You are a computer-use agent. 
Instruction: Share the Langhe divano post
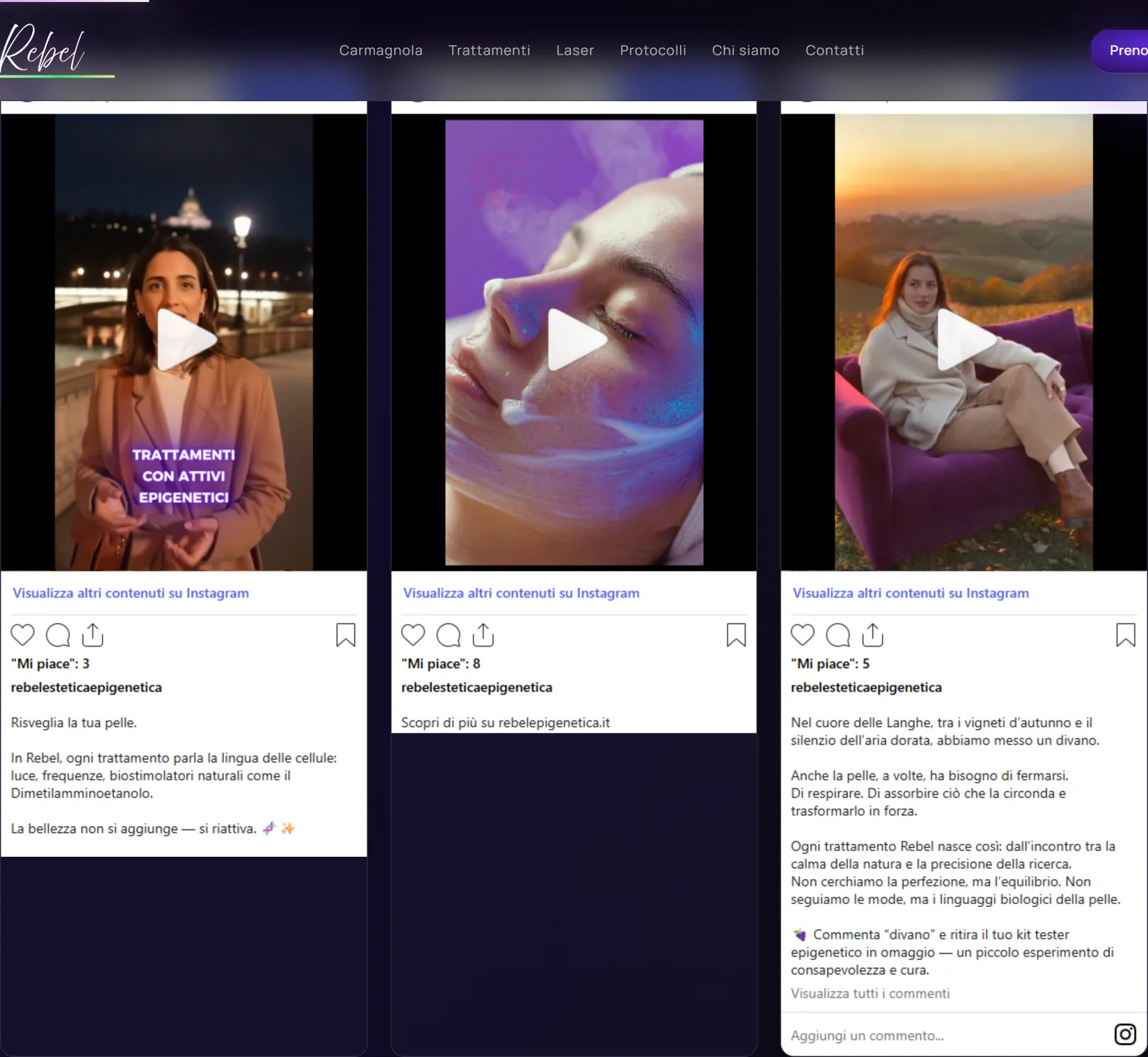coord(872,635)
